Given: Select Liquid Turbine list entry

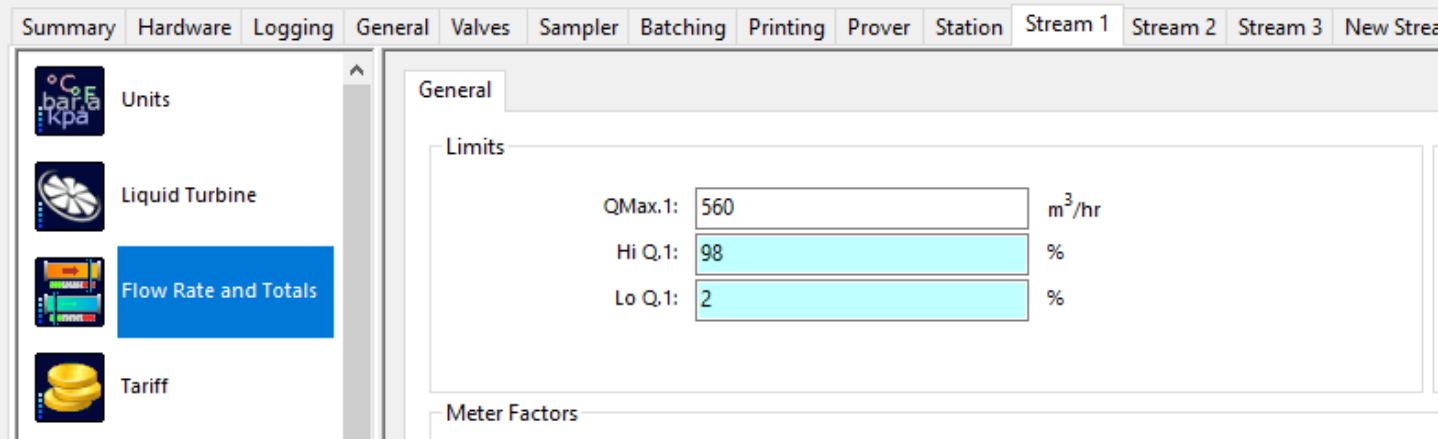Looking at the screenshot, I should (x=189, y=195).
